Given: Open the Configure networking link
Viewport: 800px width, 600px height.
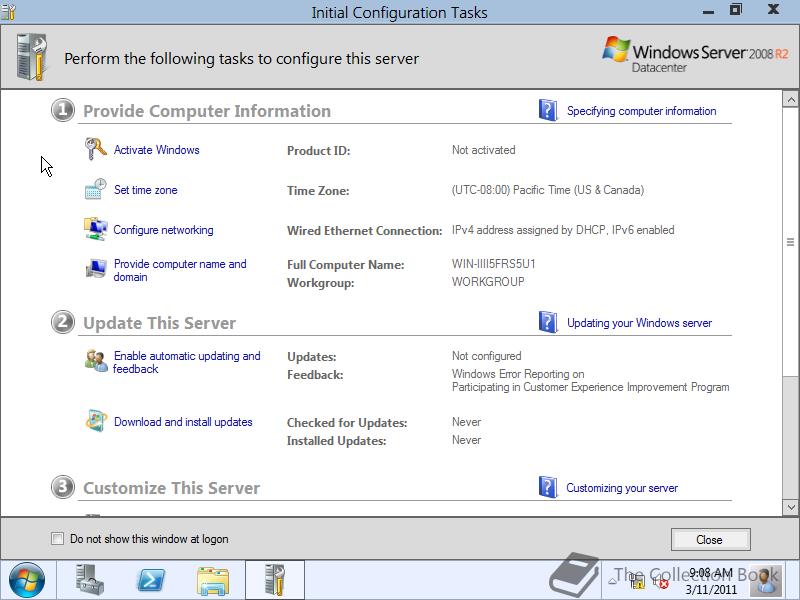Looking at the screenshot, I should (163, 230).
